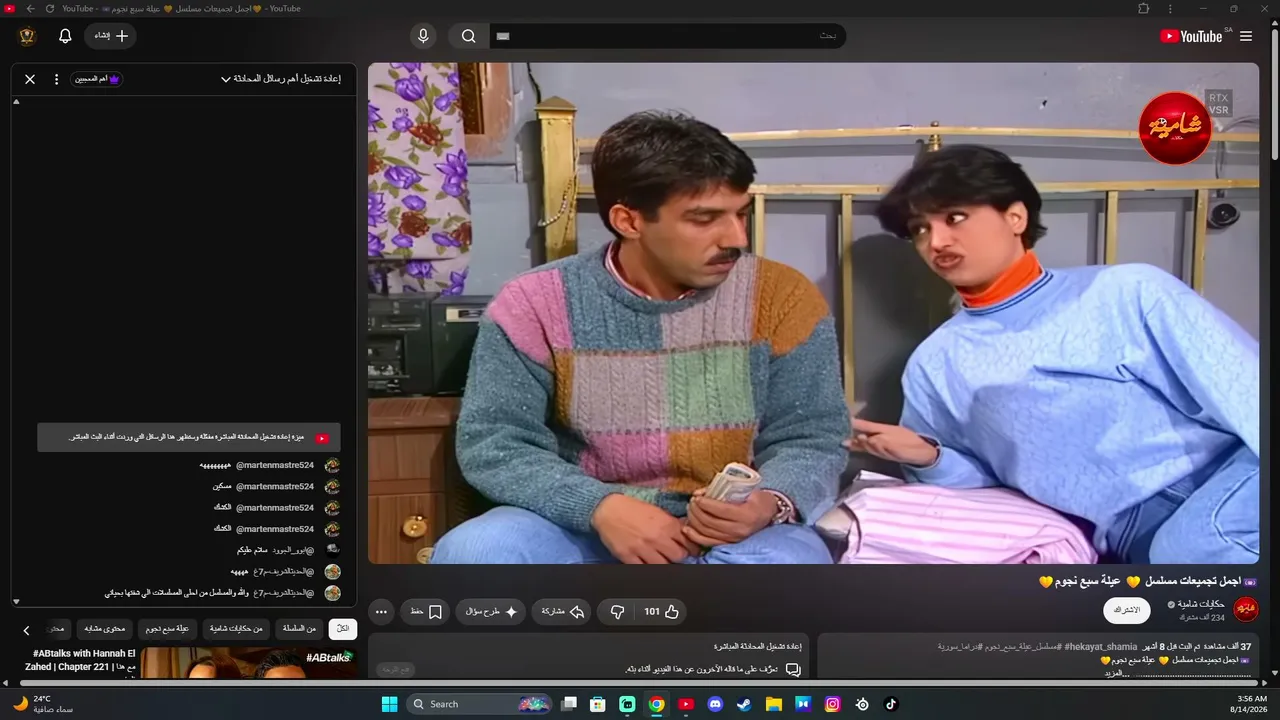Image resolution: width=1280 pixels, height=720 pixels.
Task: Select the محتوى مشابه filter chip
Action: pyautogui.click(x=104, y=629)
